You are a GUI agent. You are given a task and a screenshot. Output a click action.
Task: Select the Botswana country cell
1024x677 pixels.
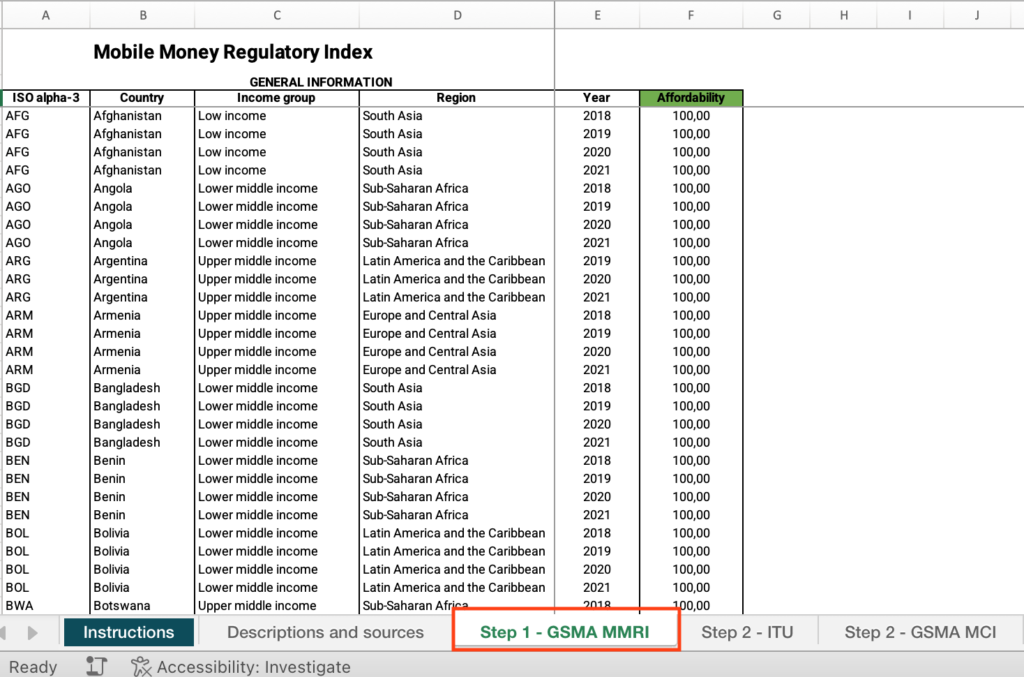tap(142, 605)
